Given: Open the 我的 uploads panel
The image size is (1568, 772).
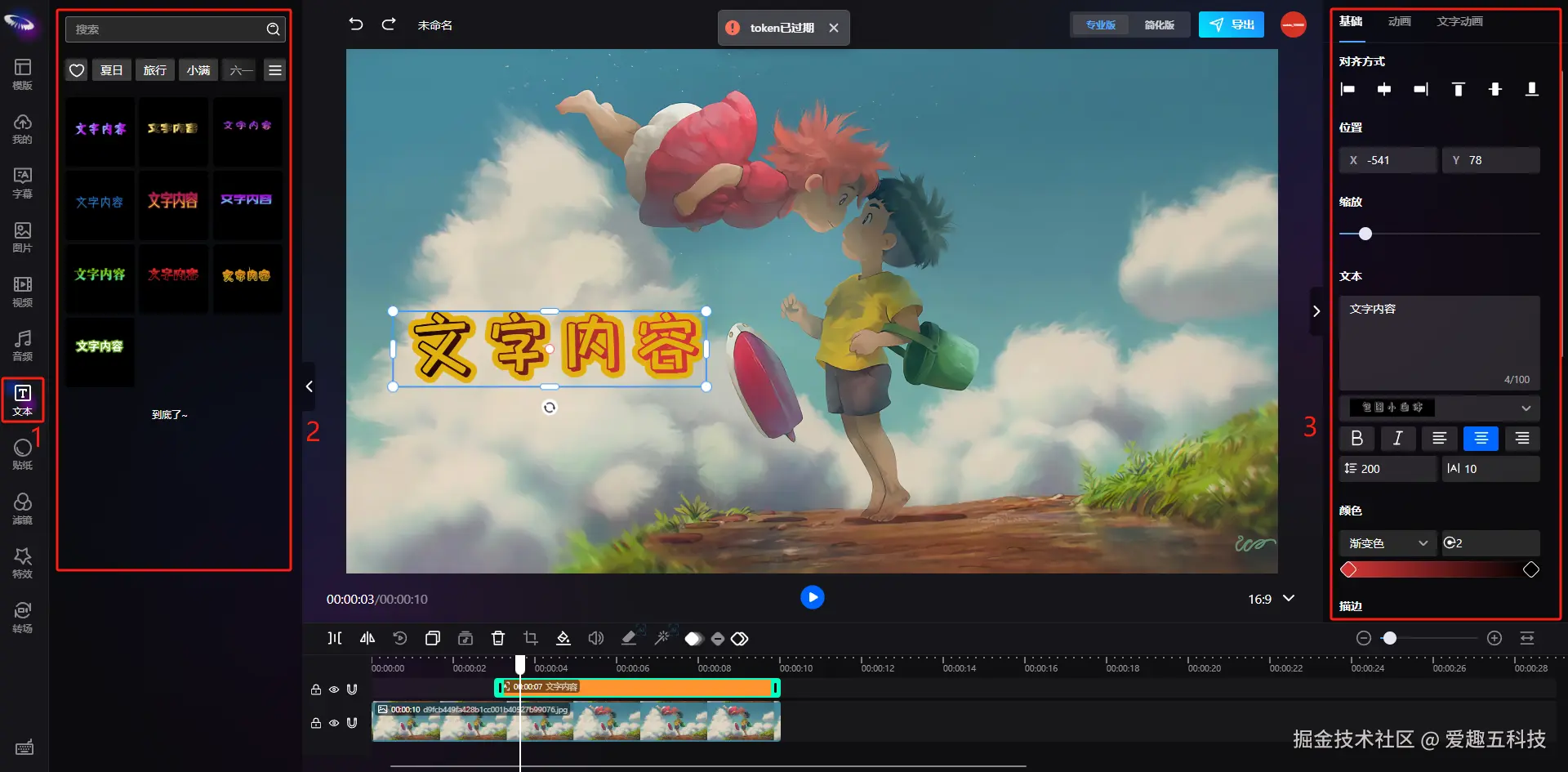Looking at the screenshot, I should point(23,128).
